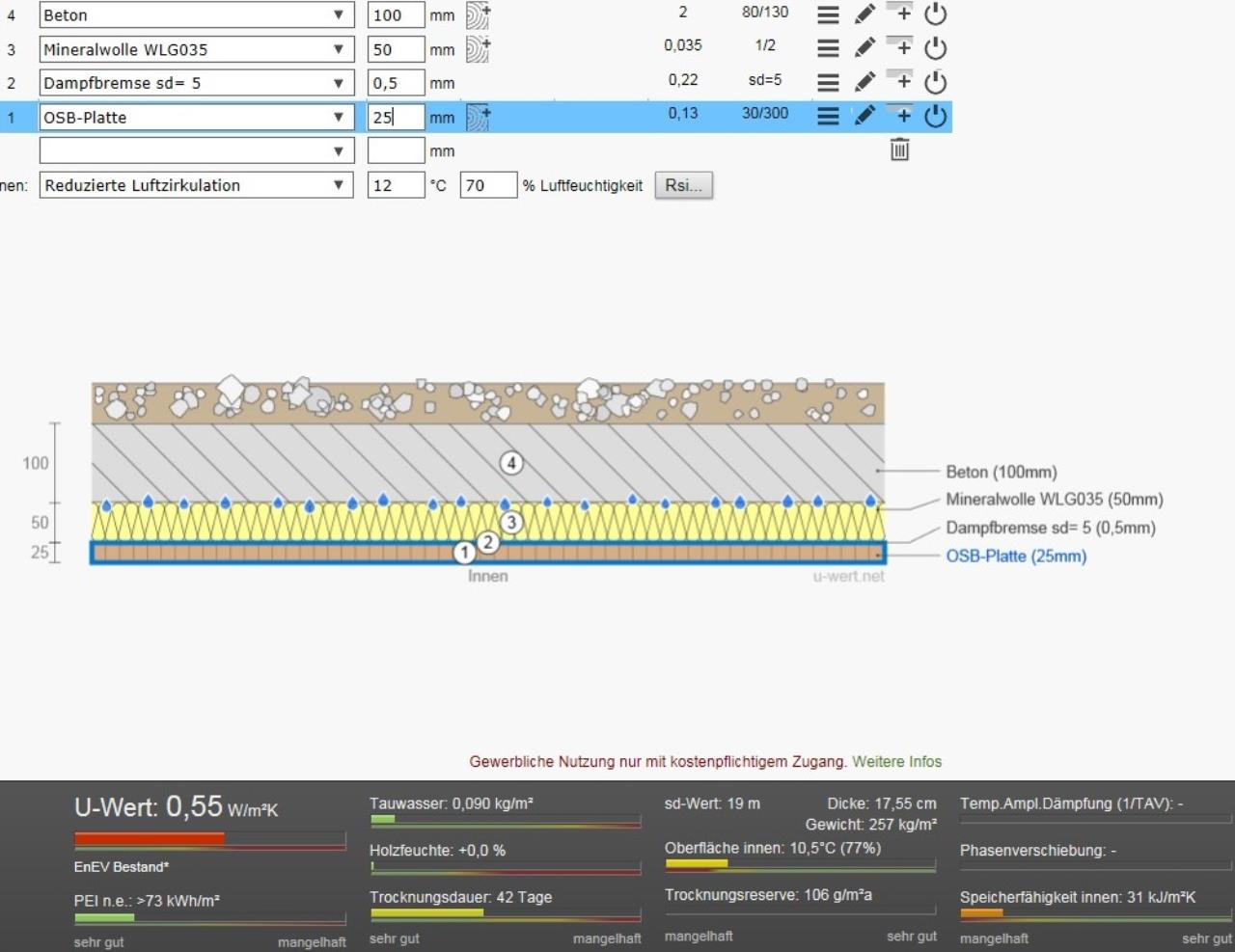Image resolution: width=1235 pixels, height=952 pixels.
Task: Select layer marker 2 in the diagram
Action: click(488, 542)
